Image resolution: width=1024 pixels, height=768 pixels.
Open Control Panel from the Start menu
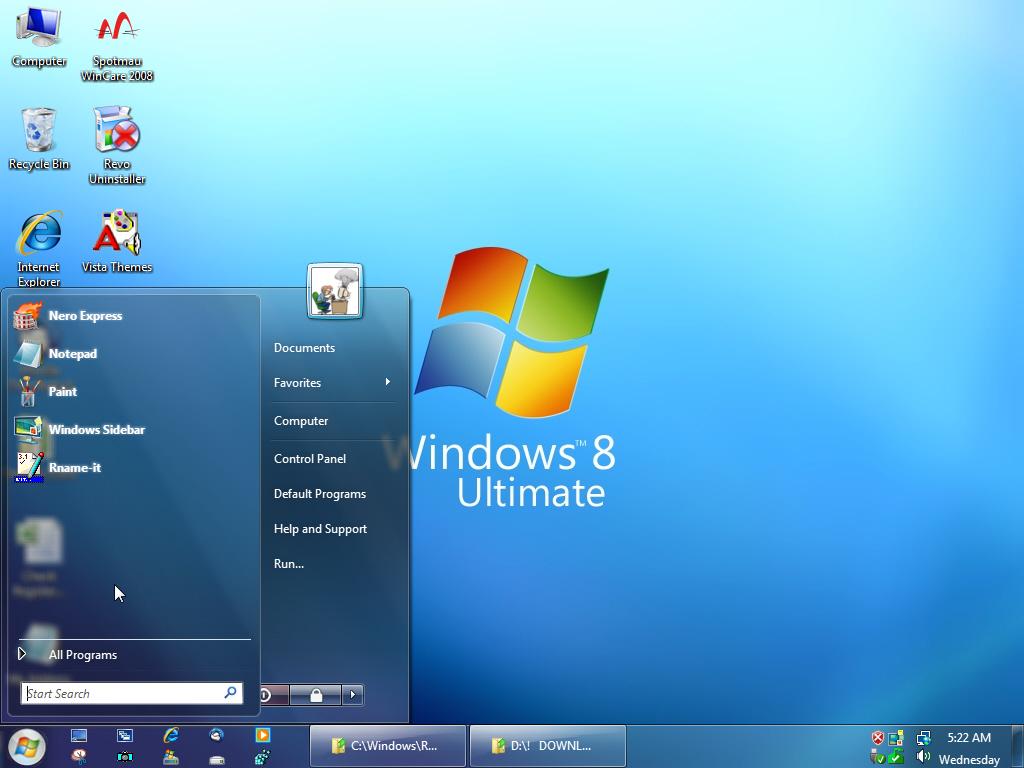(x=310, y=458)
